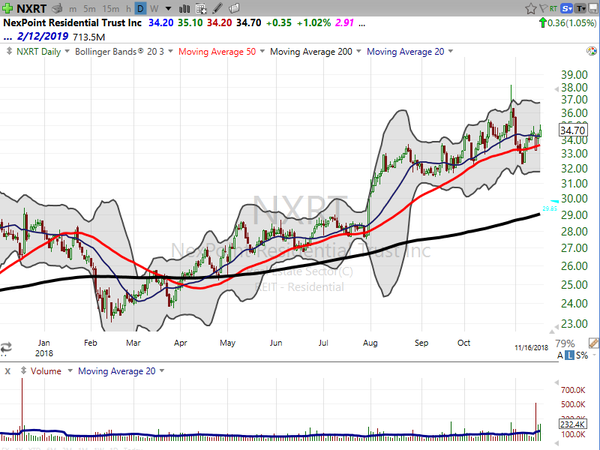Click volume pane Moving Average 20 label
Screen dimensions: 600x450
pyautogui.click(x=117, y=371)
